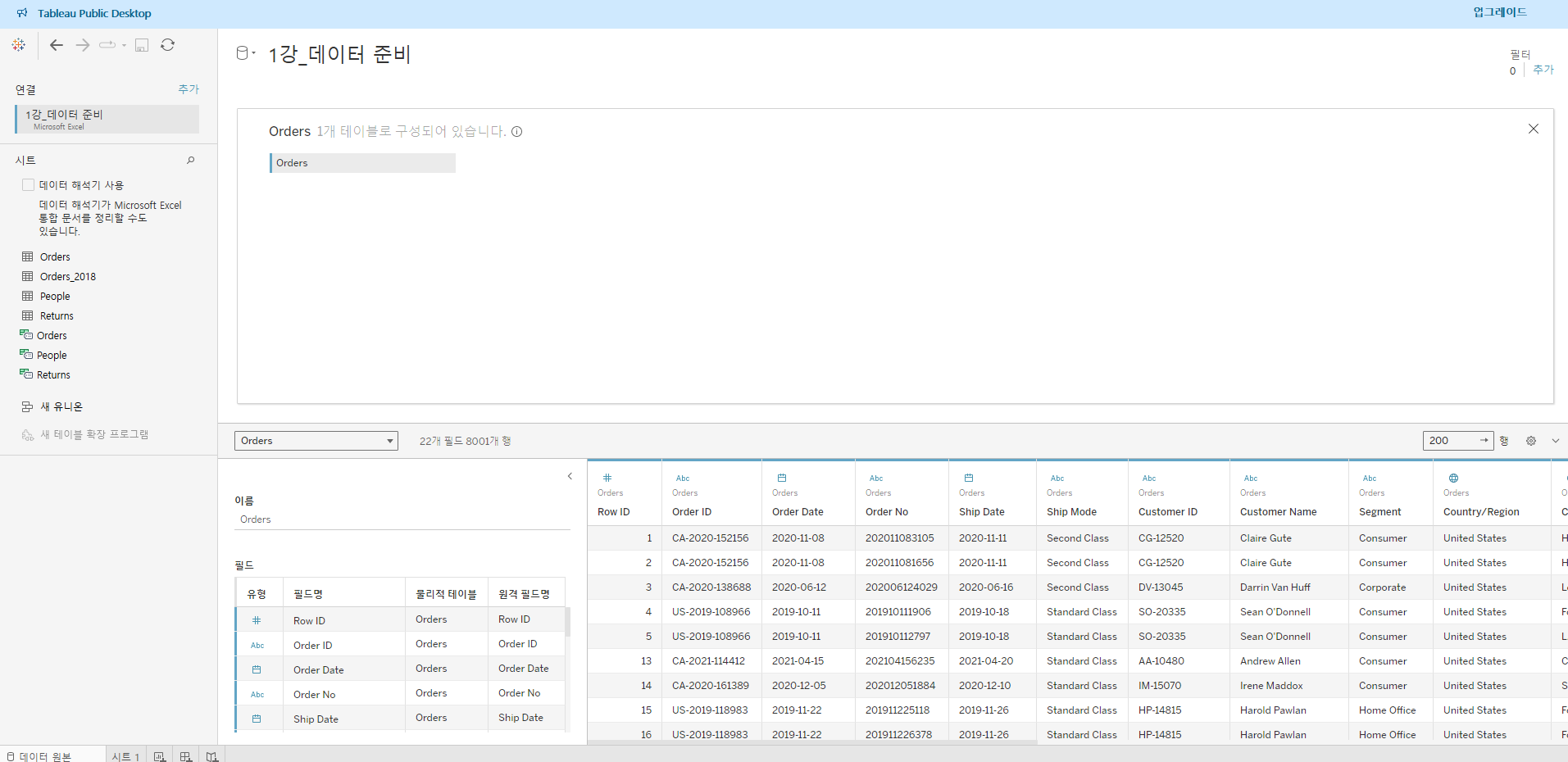Viewport: 1568px width, 762px height.
Task: Click the Customer Name column header
Action: [x=1279, y=512]
